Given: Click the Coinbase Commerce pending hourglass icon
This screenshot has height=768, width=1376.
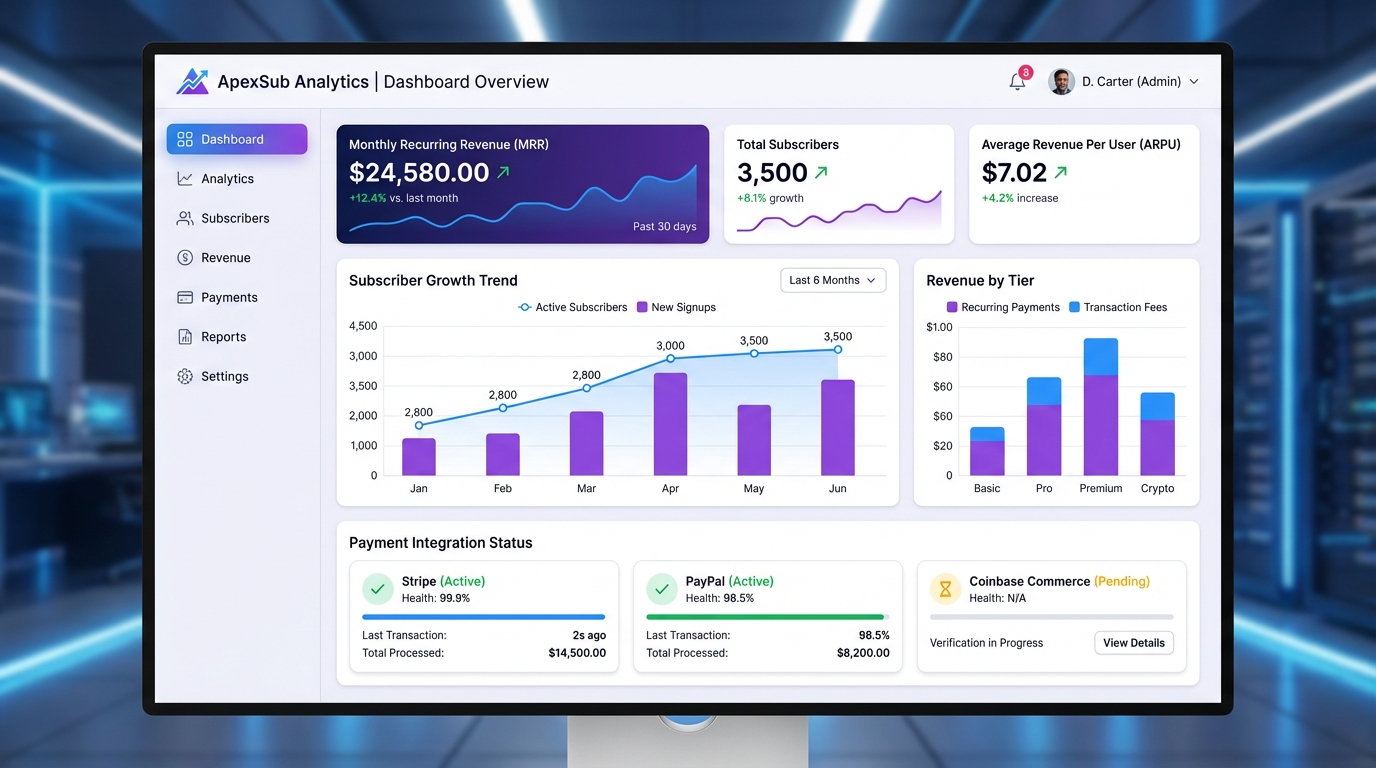Looking at the screenshot, I should click(945, 589).
